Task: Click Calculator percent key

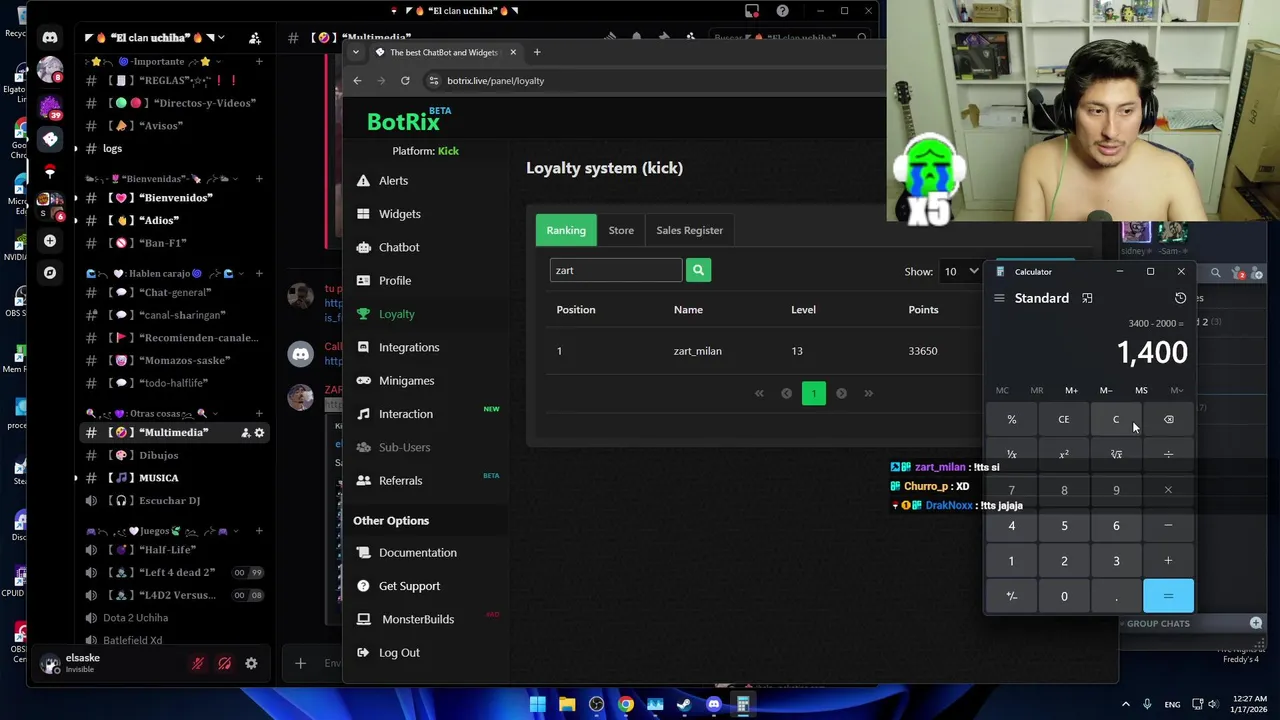Action: tap(1011, 420)
